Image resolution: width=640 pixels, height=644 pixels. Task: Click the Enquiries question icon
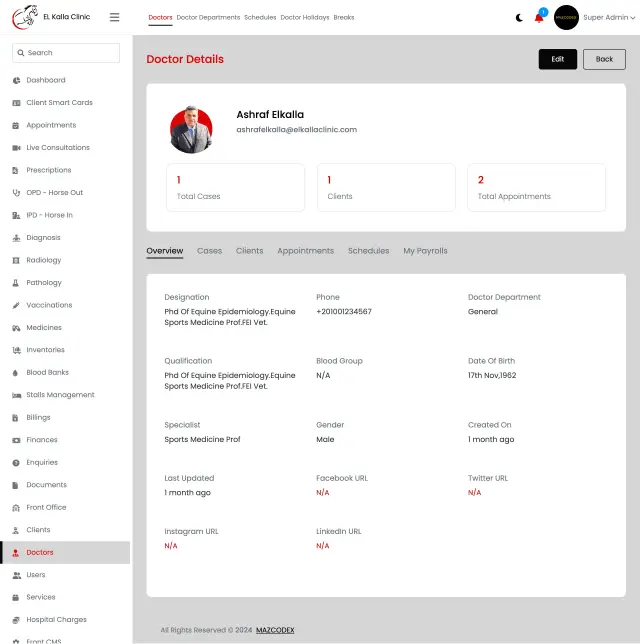point(16,463)
